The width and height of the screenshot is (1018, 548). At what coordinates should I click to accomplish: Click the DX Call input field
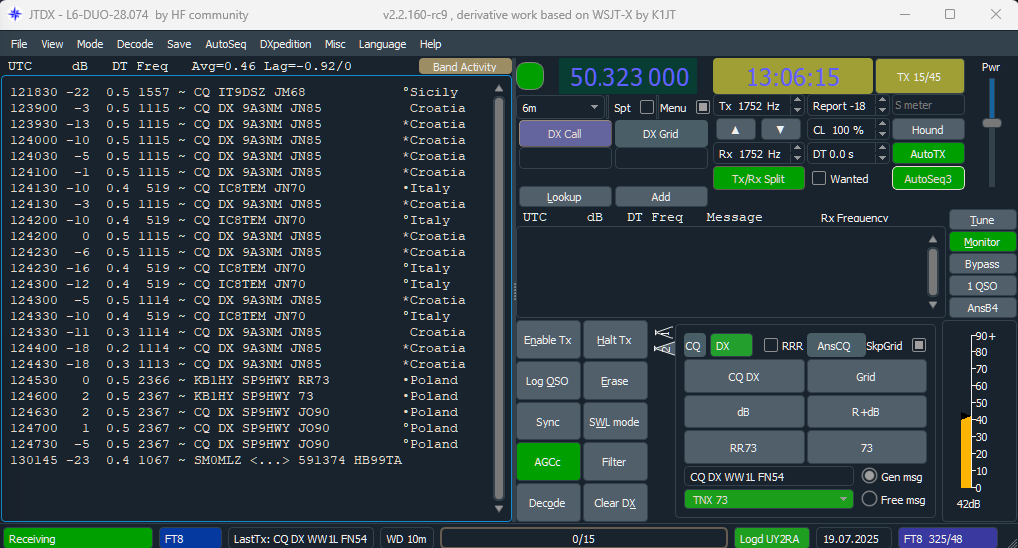tap(565, 158)
